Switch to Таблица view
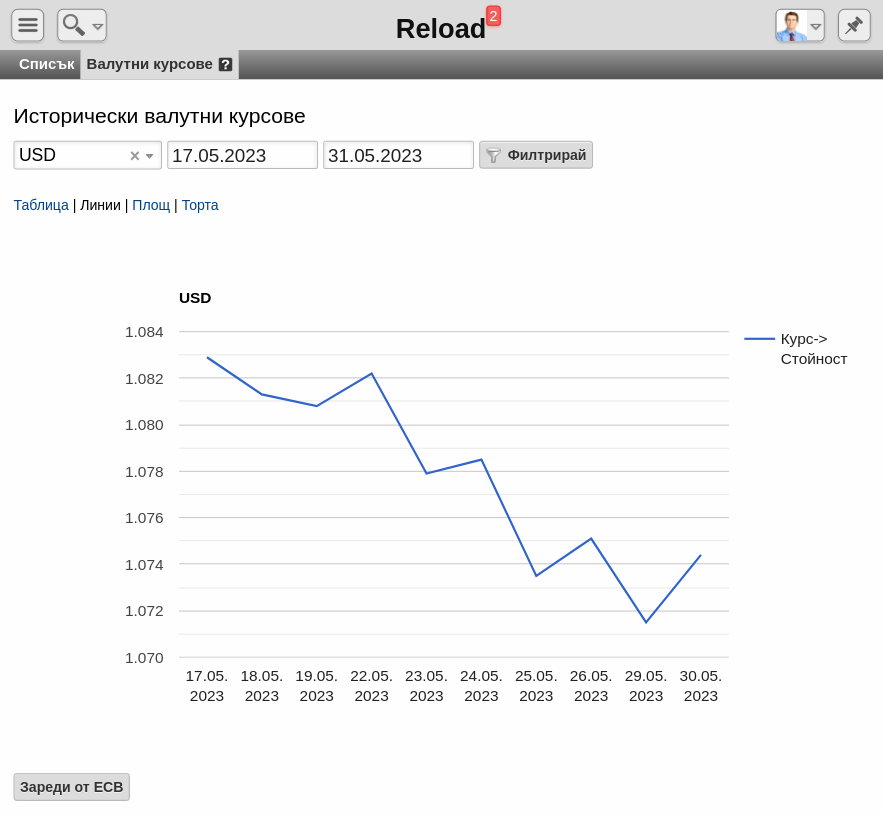This screenshot has height=815, width=883. point(41,205)
